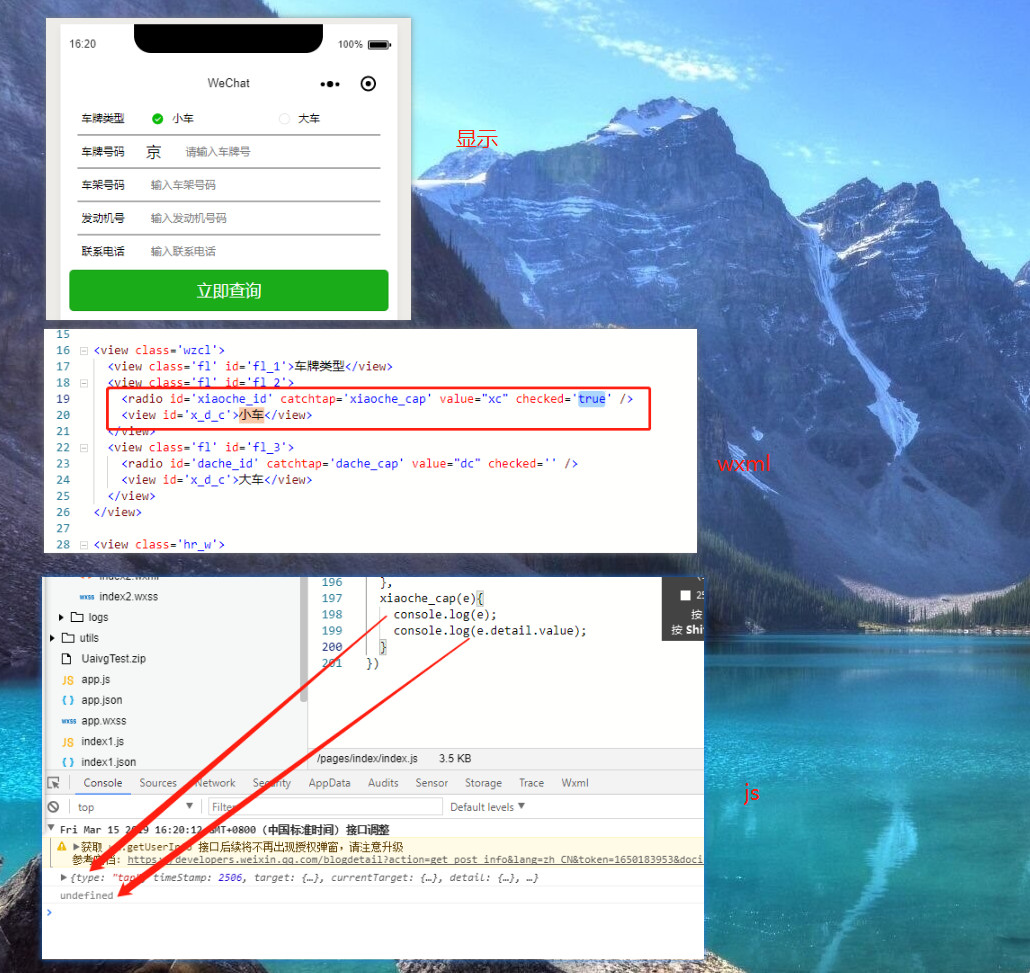Open the top context dropdown in console

coord(135,807)
